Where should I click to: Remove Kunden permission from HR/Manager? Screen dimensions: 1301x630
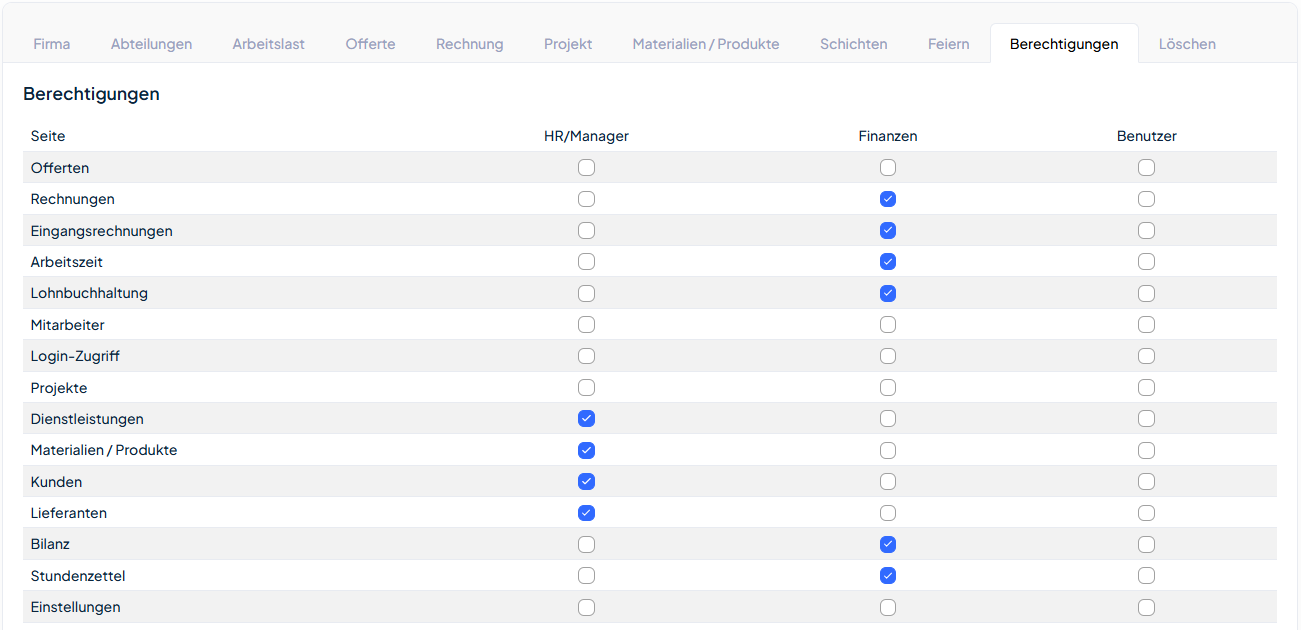[586, 482]
